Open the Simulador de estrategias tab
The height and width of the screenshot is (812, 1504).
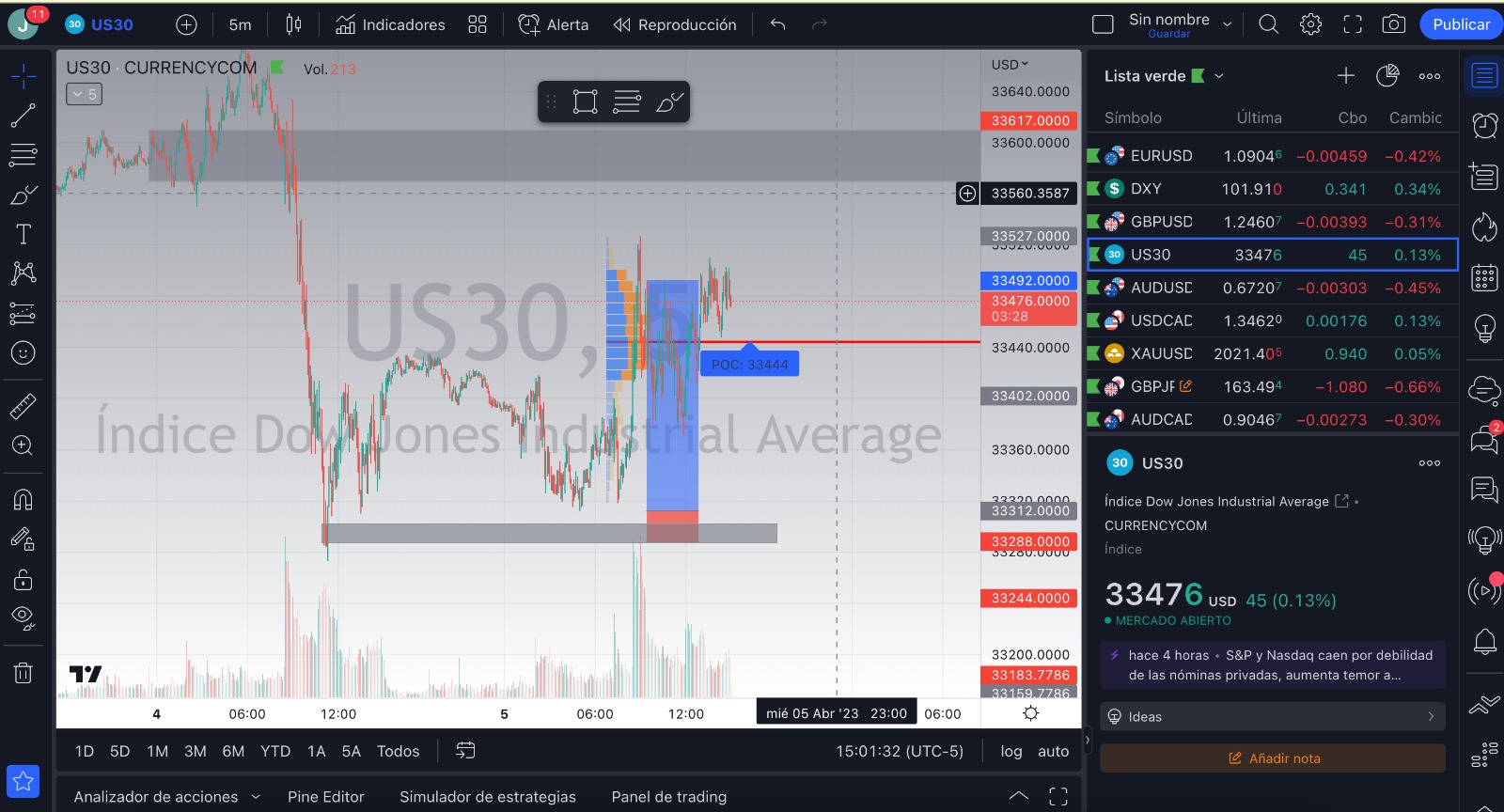[x=488, y=797]
